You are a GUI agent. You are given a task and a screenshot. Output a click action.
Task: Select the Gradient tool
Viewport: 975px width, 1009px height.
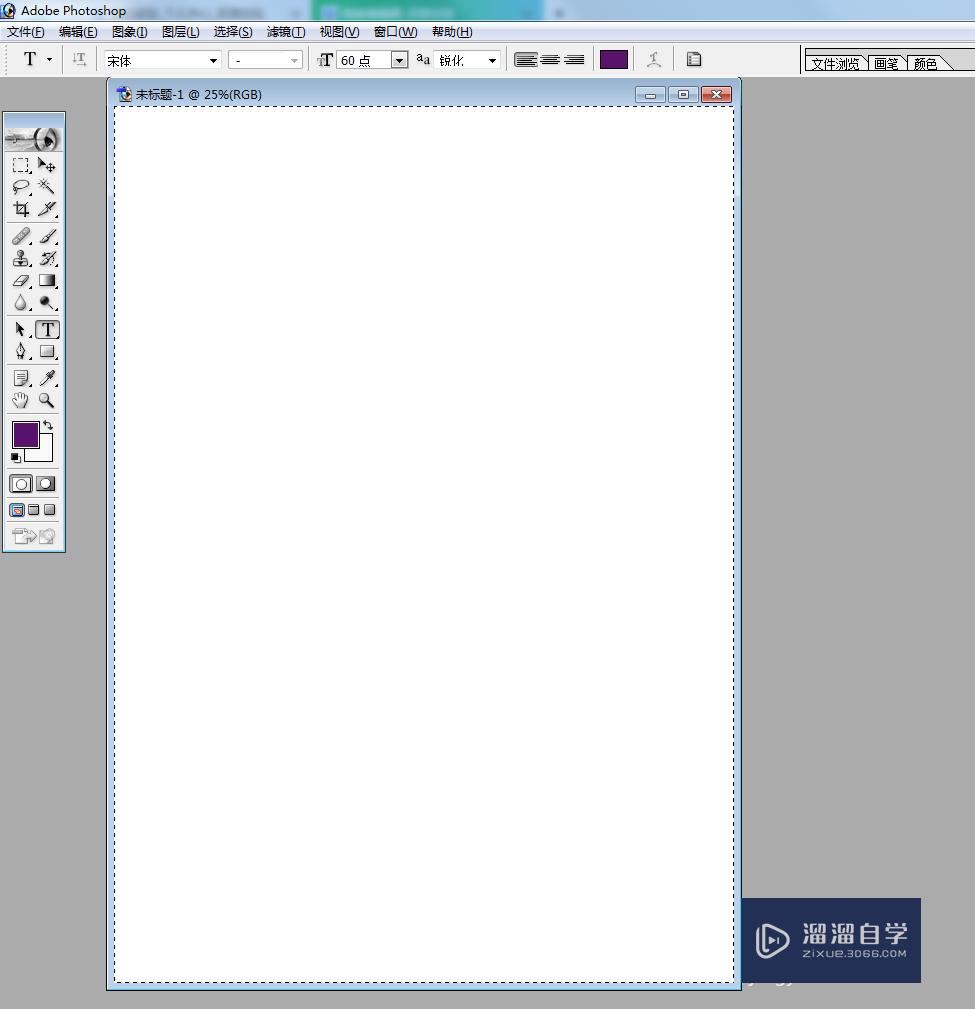click(x=46, y=281)
